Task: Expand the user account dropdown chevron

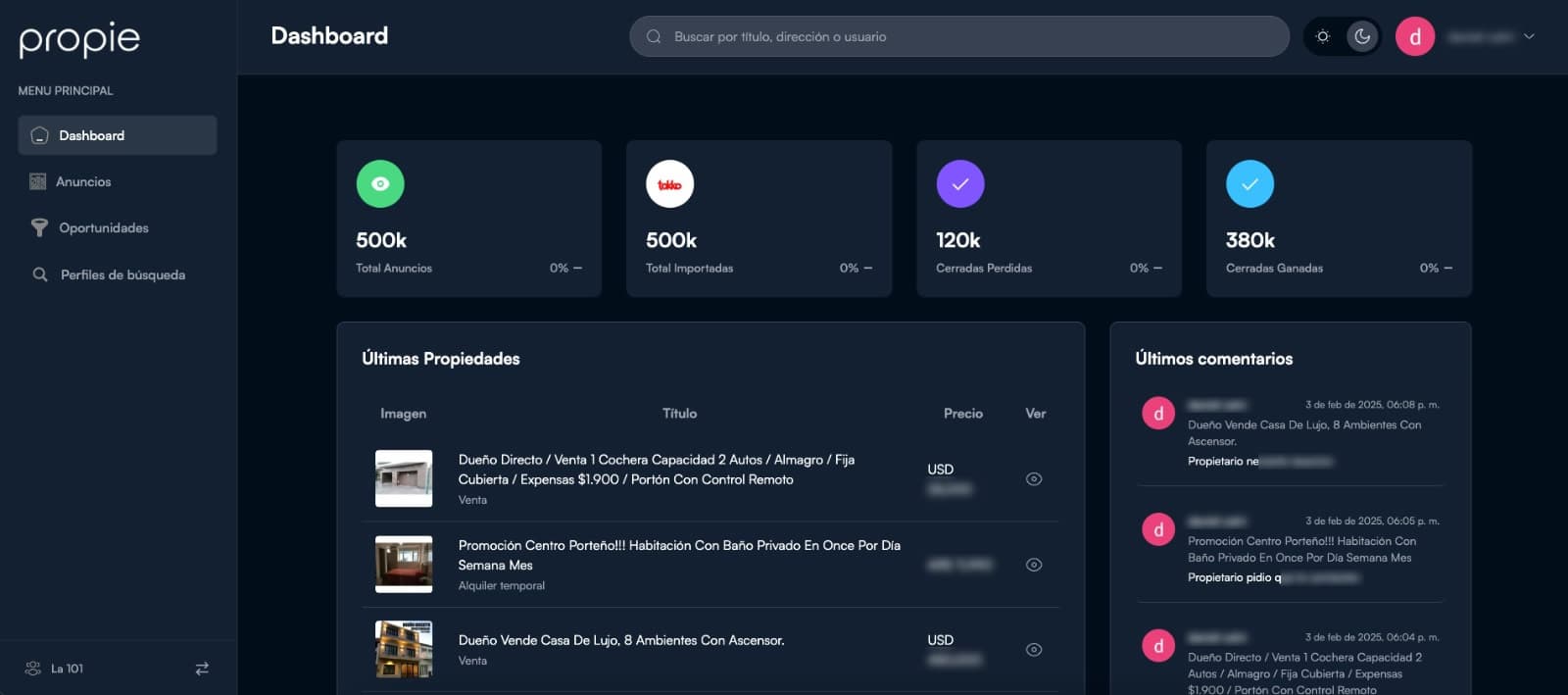Action: [1529, 36]
